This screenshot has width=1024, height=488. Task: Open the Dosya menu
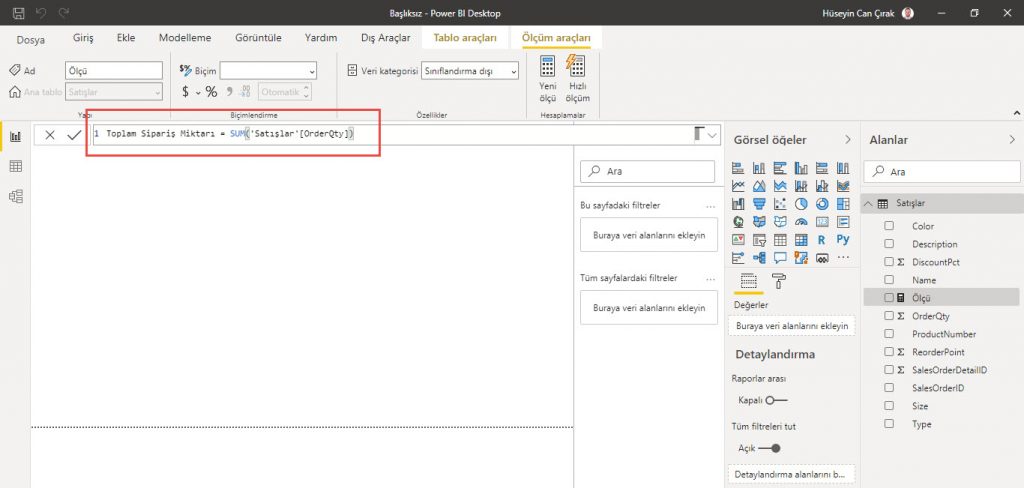[x=31, y=39]
